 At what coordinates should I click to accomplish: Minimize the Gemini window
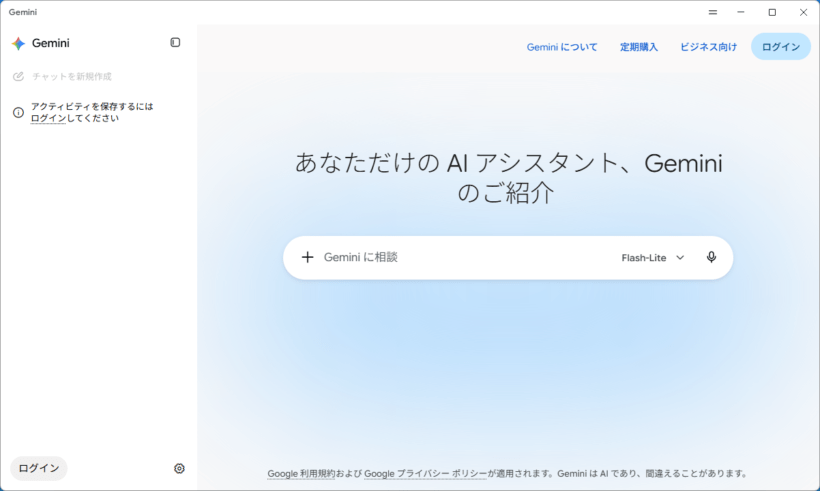741,12
